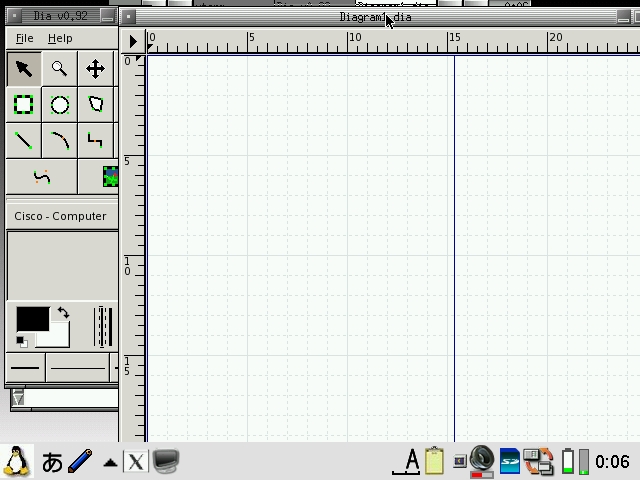Viewport: 640px width, 480px height.
Task: Open the File menu
Action: pos(23,38)
